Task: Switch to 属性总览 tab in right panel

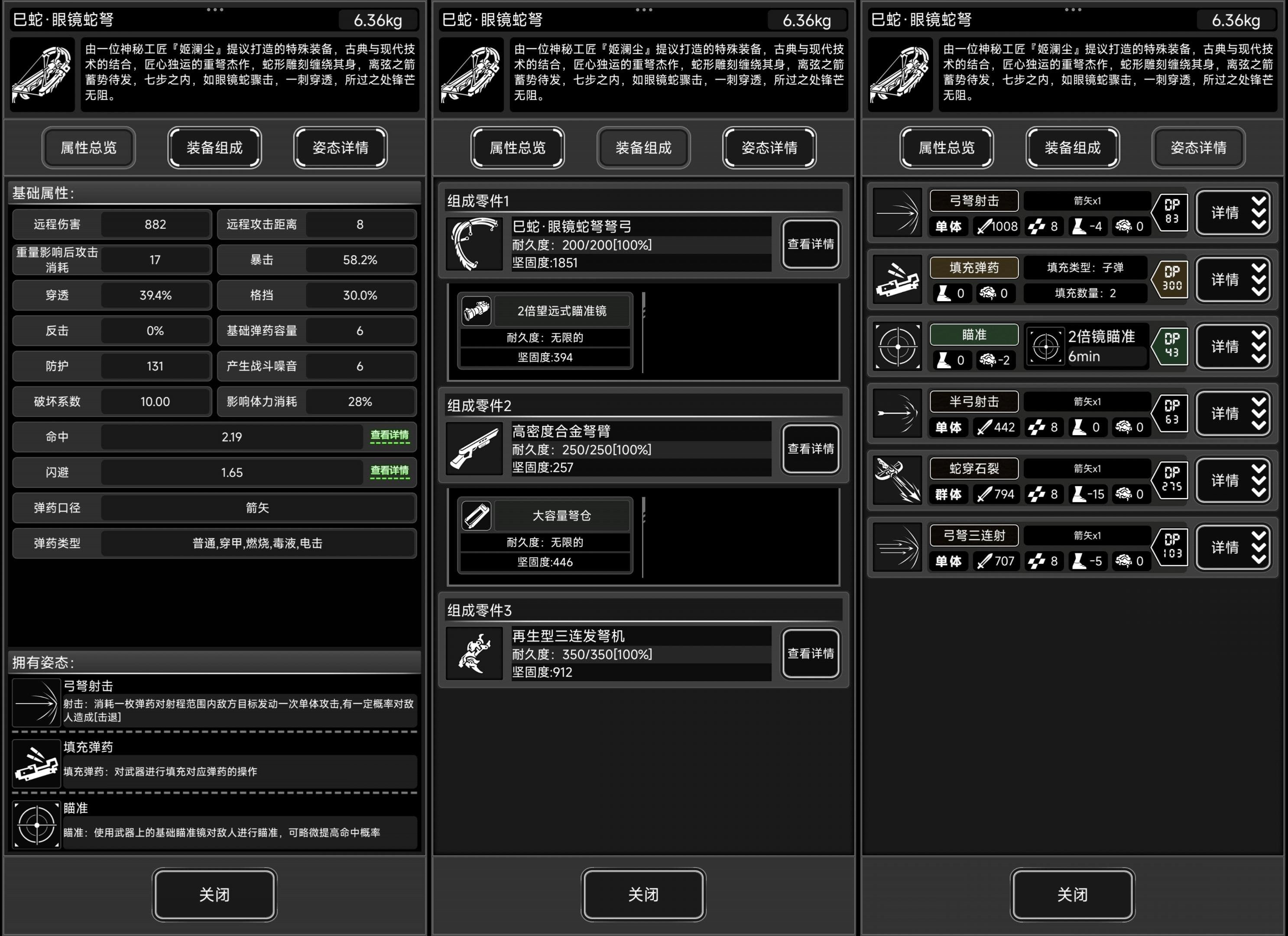Action: pyautogui.click(x=946, y=148)
